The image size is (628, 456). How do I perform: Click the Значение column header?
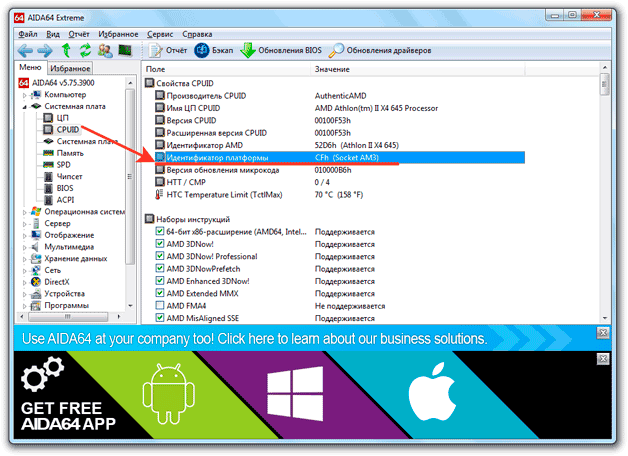pyautogui.click(x=418, y=69)
